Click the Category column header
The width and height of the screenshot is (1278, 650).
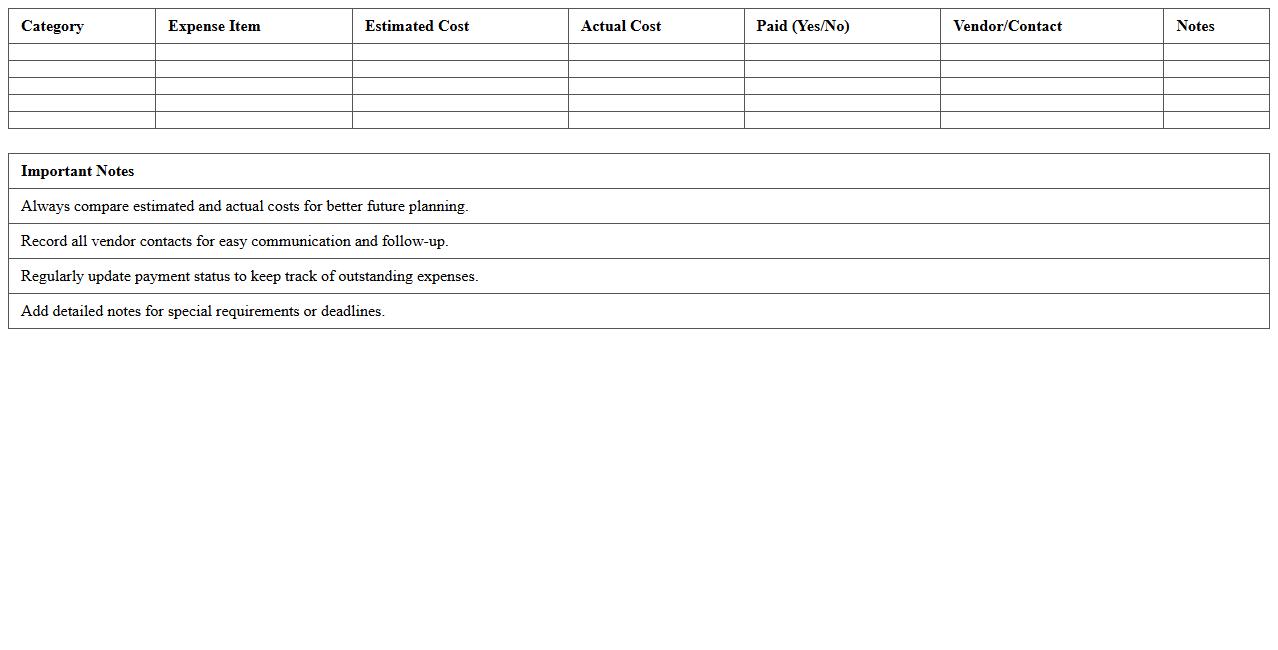coord(52,26)
